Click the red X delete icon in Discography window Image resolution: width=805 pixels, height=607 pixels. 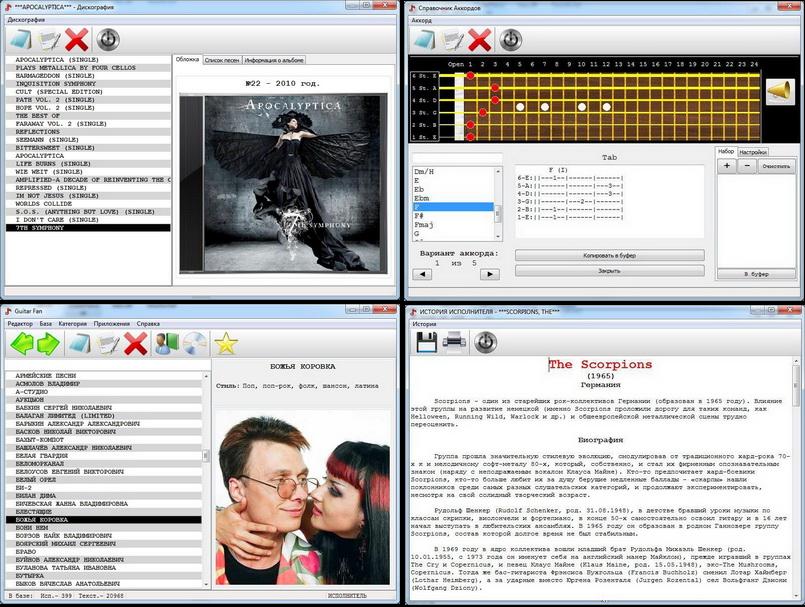77,40
